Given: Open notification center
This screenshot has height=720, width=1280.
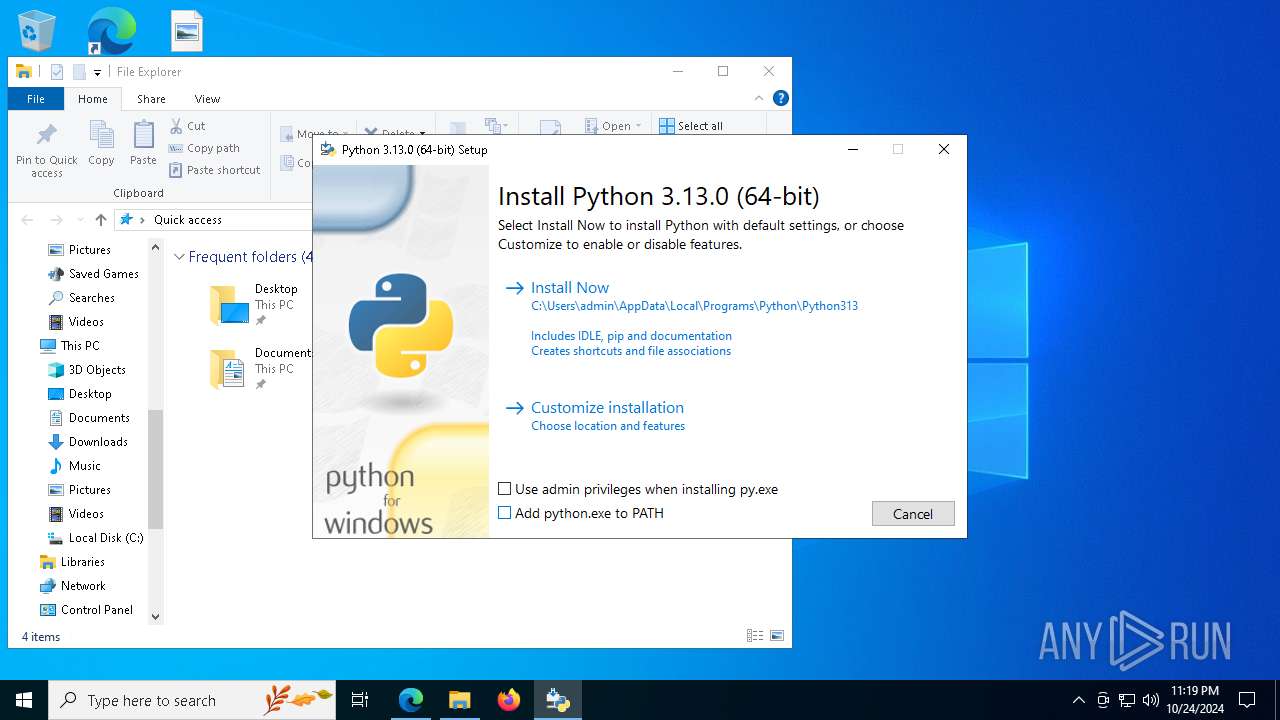Looking at the screenshot, I should pos(1247,700).
